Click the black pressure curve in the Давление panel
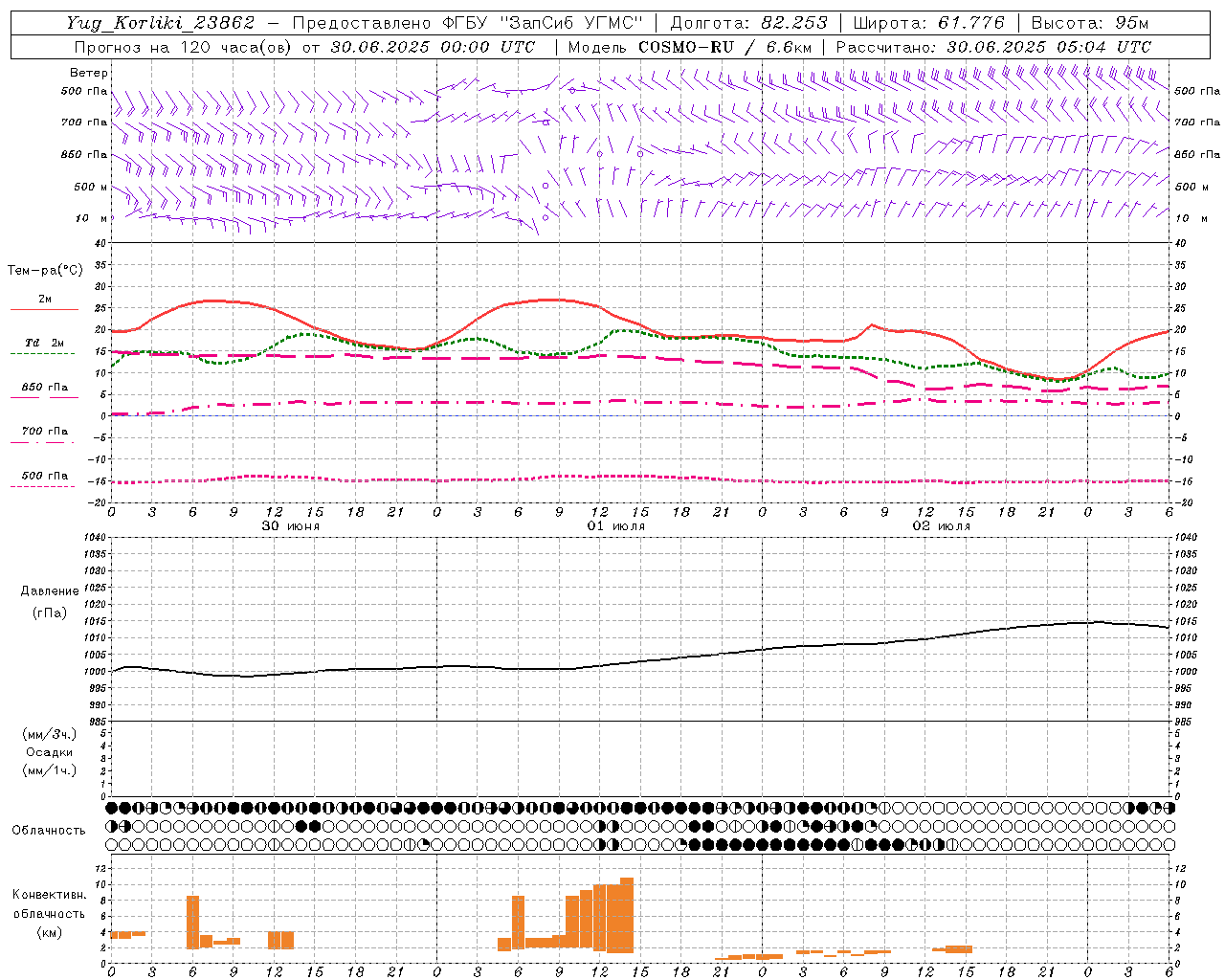Viewport: 1225px width, 980px height. click(639, 660)
